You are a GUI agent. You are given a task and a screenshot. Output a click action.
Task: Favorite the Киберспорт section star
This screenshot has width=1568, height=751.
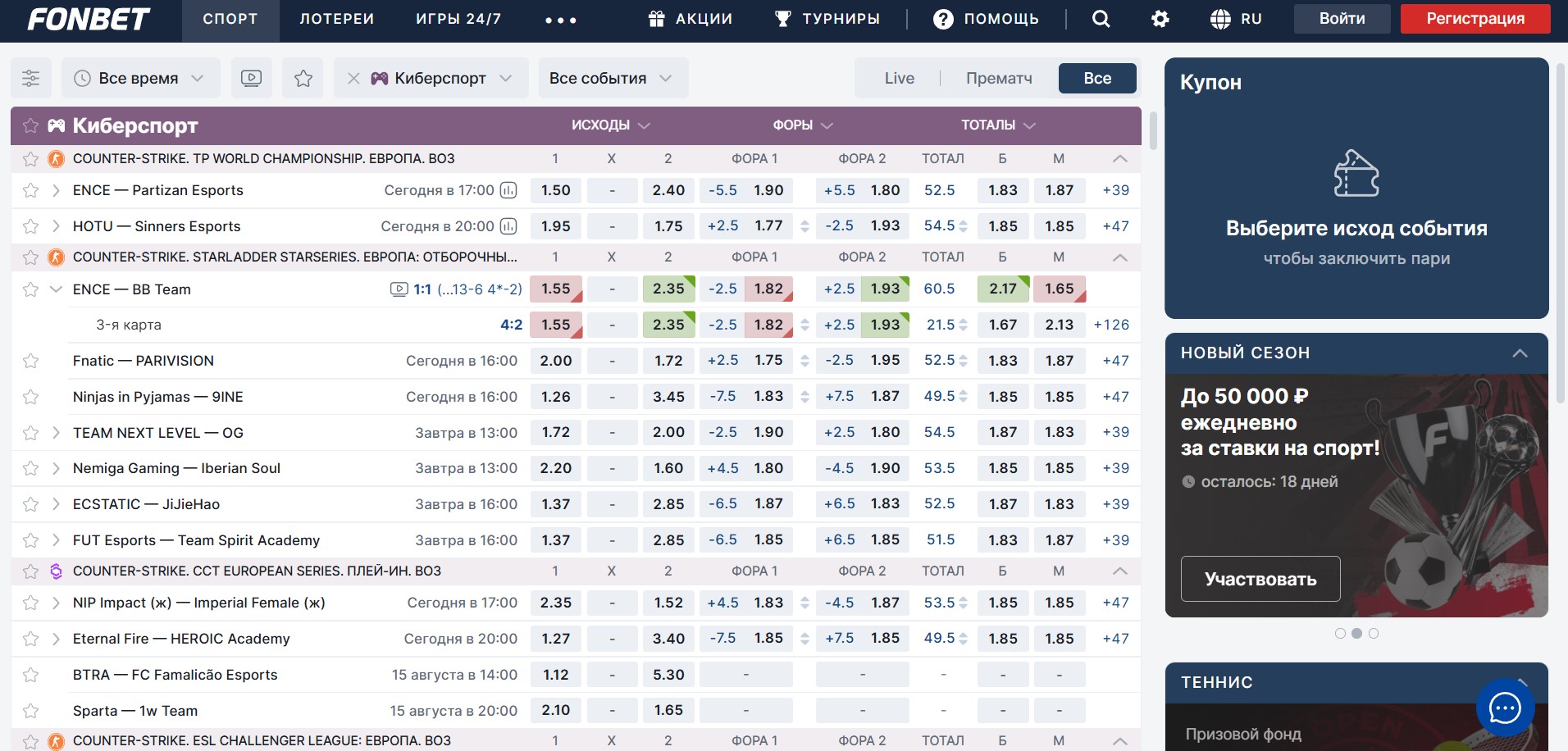(x=30, y=125)
